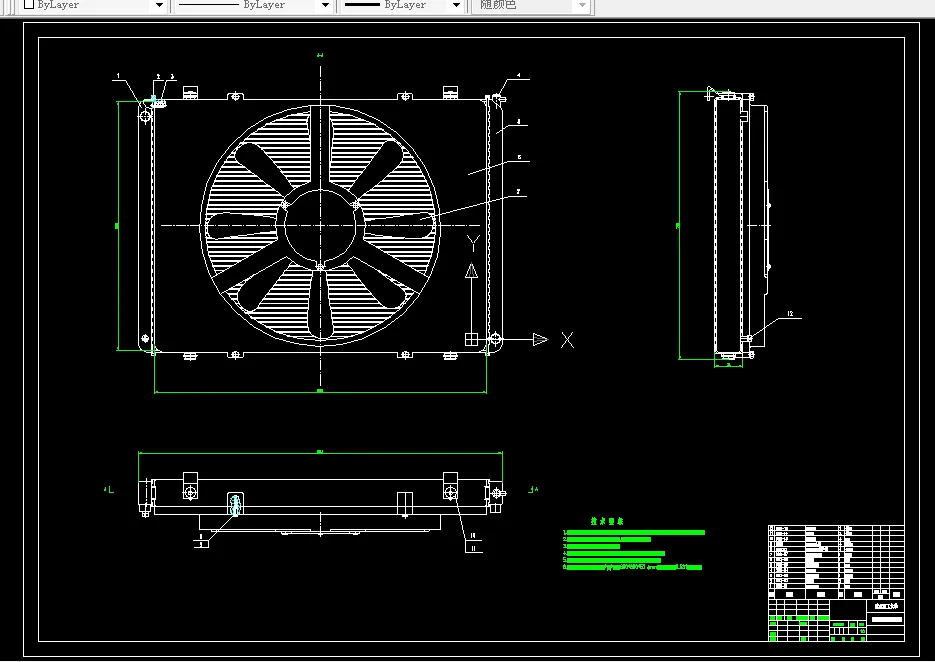Select the fan hub center circle
Screen dimensions: 935x662
coord(320,226)
